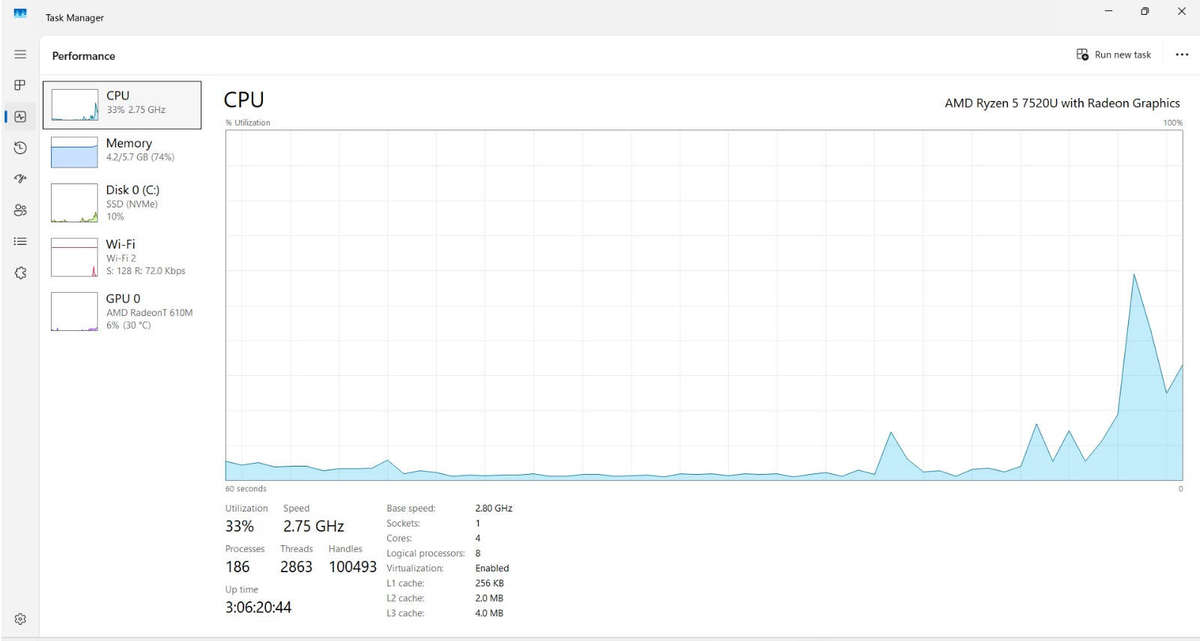The image size is (1200, 641).
Task: Select the GPU 0 performance entry
Action: tap(122, 311)
